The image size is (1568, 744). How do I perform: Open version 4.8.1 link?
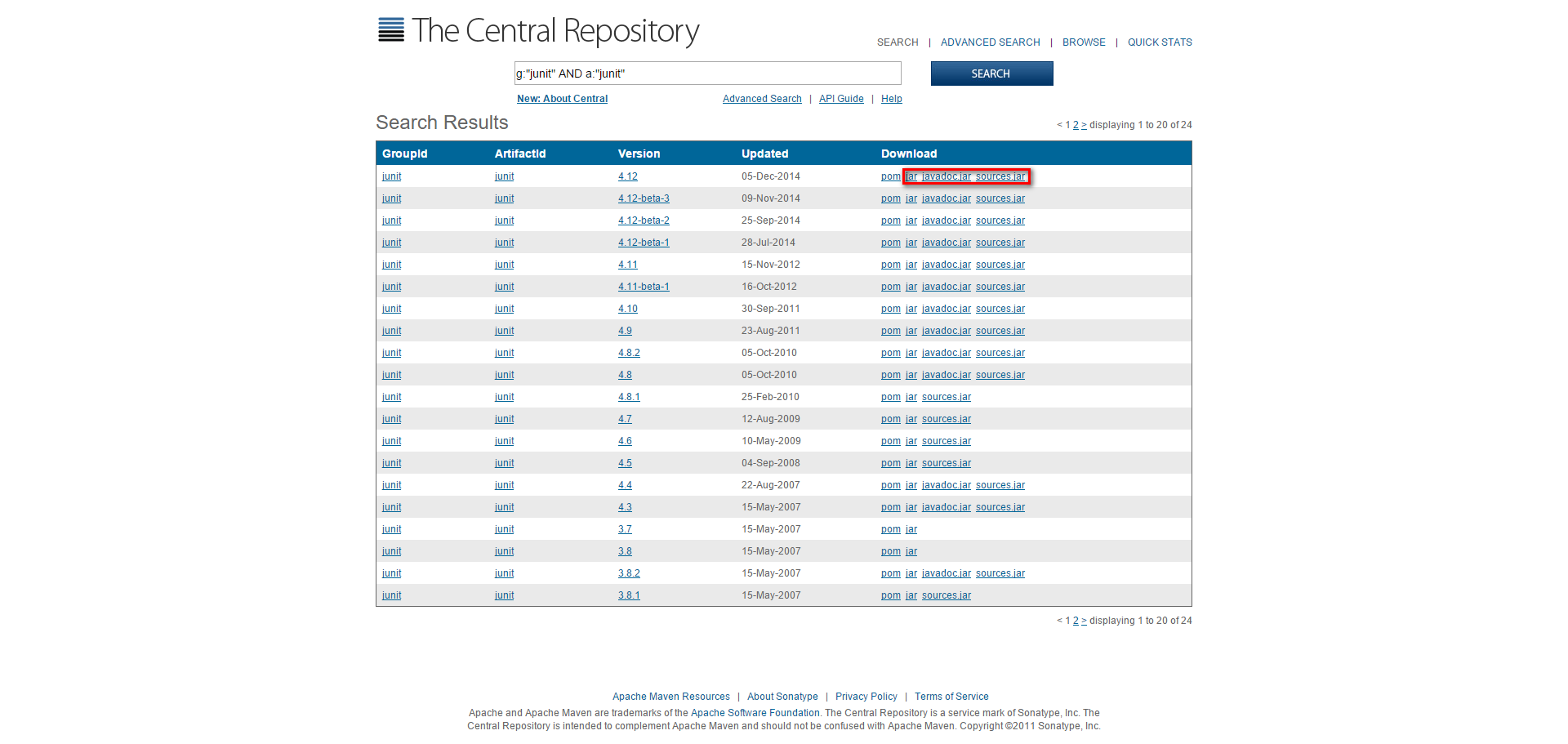(629, 397)
